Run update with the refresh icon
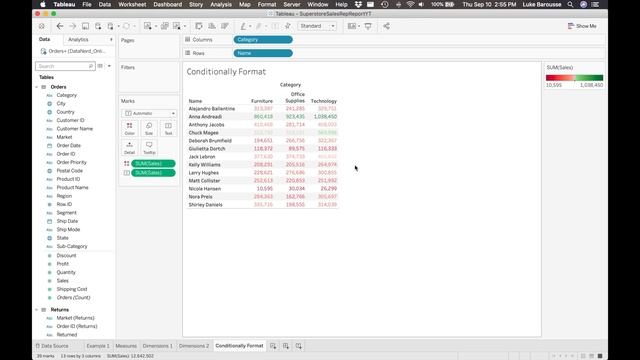The height and width of the screenshot is (360, 640). (x=127, y=26)
